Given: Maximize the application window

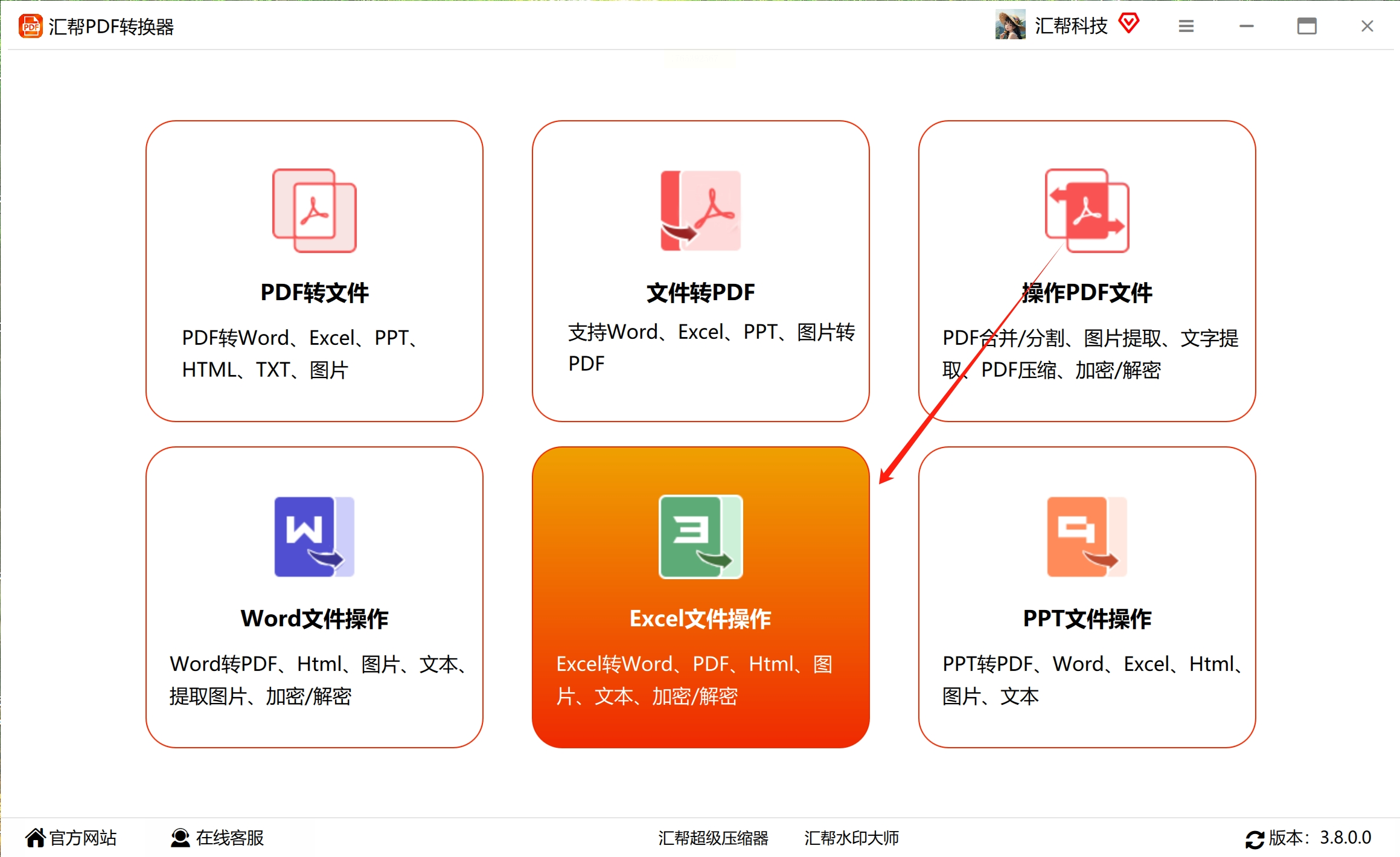Looking at the screenshot, I should [1306, 26].
